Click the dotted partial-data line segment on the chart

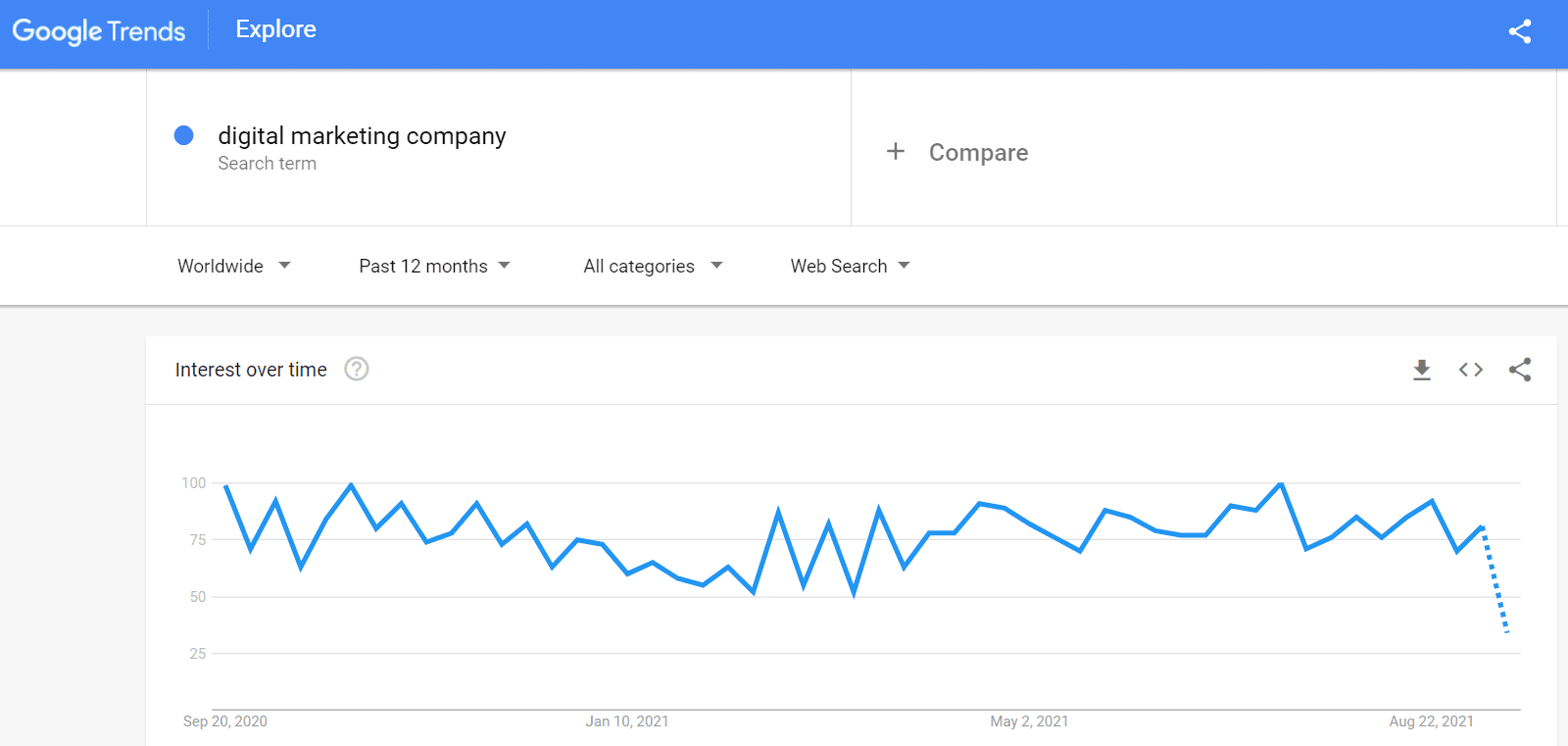point(1495,579)
